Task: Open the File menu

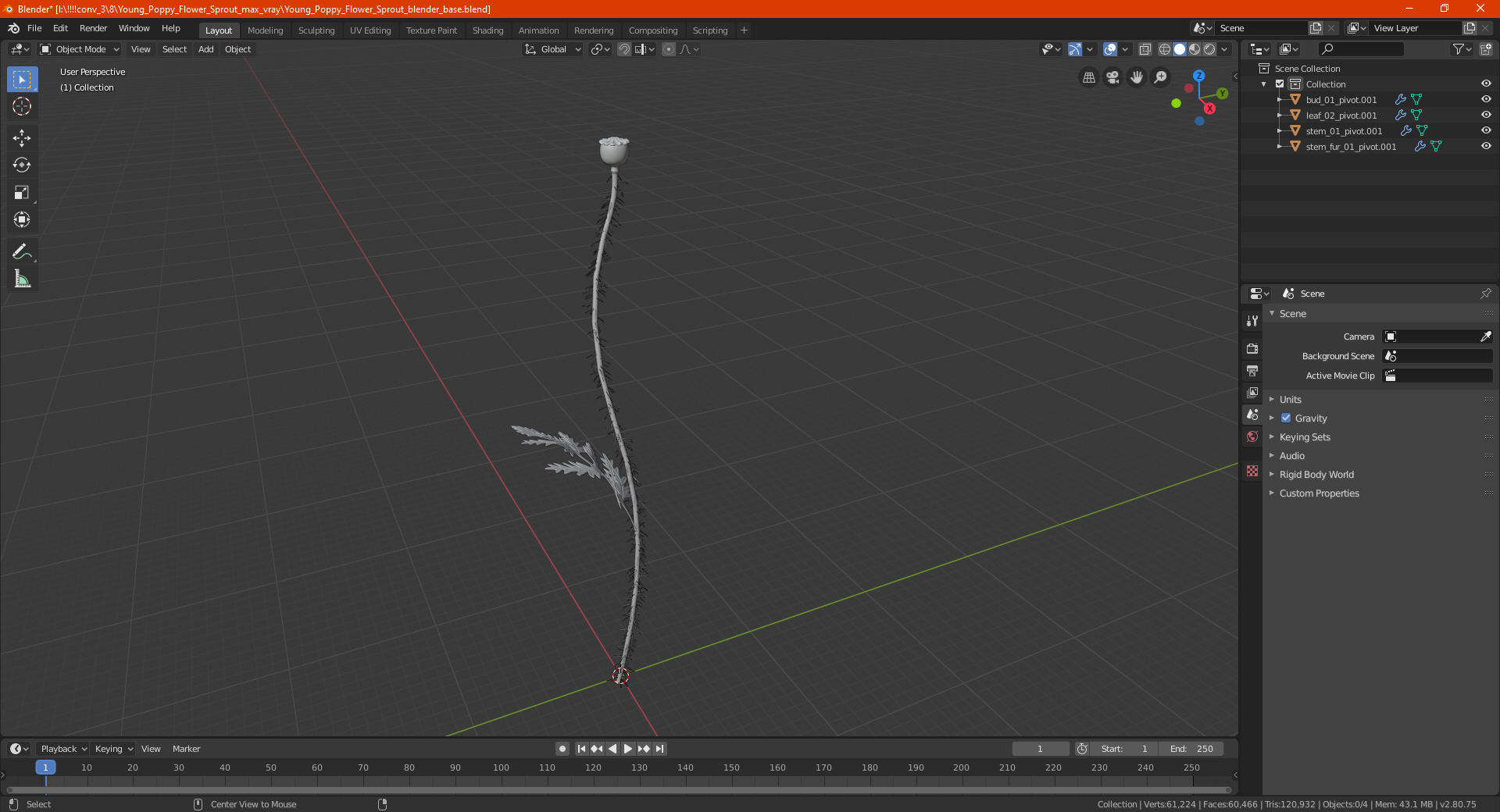Action: 34,28
